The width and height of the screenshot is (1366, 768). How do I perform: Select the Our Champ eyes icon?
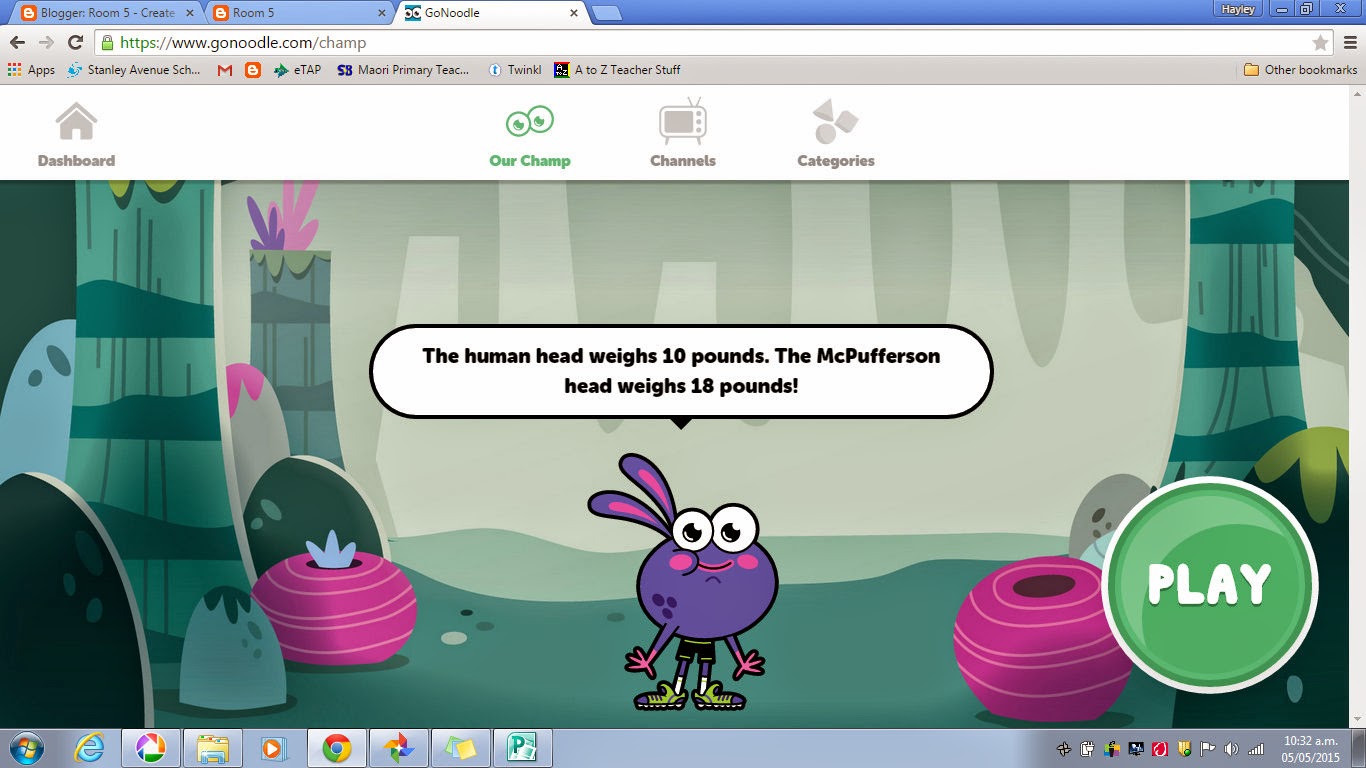pos(529,122)
